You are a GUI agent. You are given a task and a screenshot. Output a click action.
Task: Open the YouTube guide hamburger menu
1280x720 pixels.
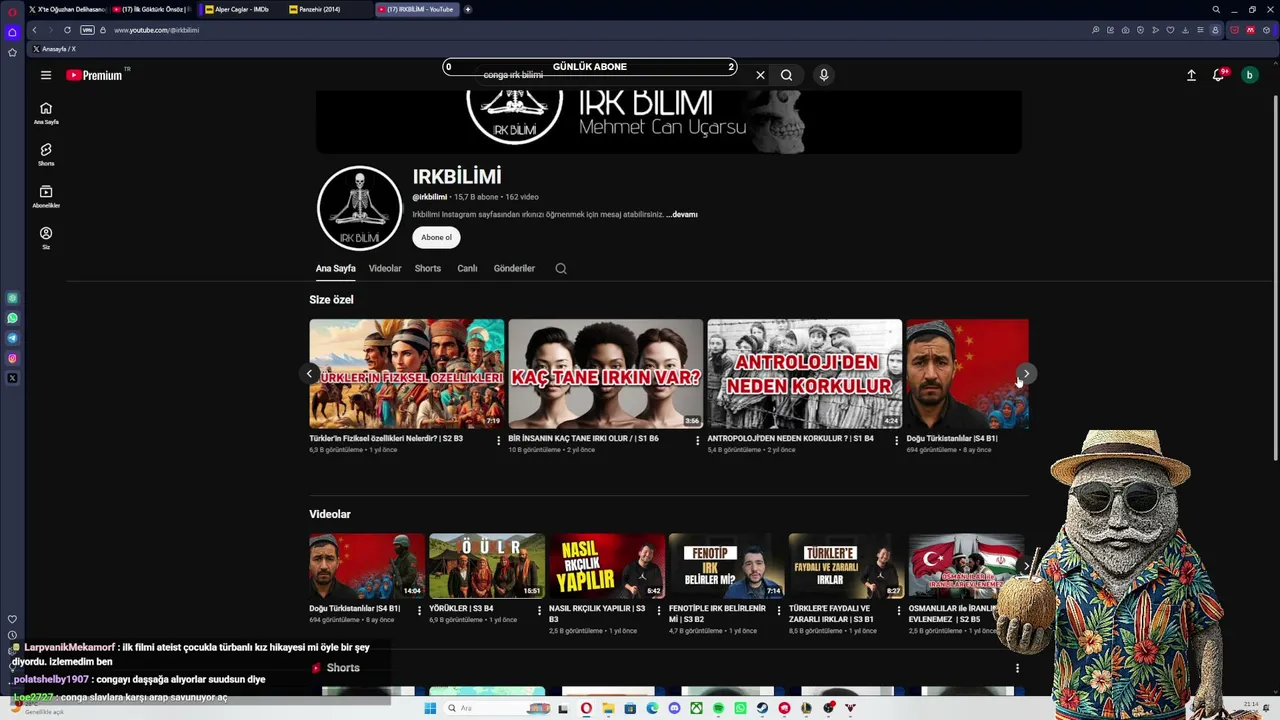coord(45,75)
